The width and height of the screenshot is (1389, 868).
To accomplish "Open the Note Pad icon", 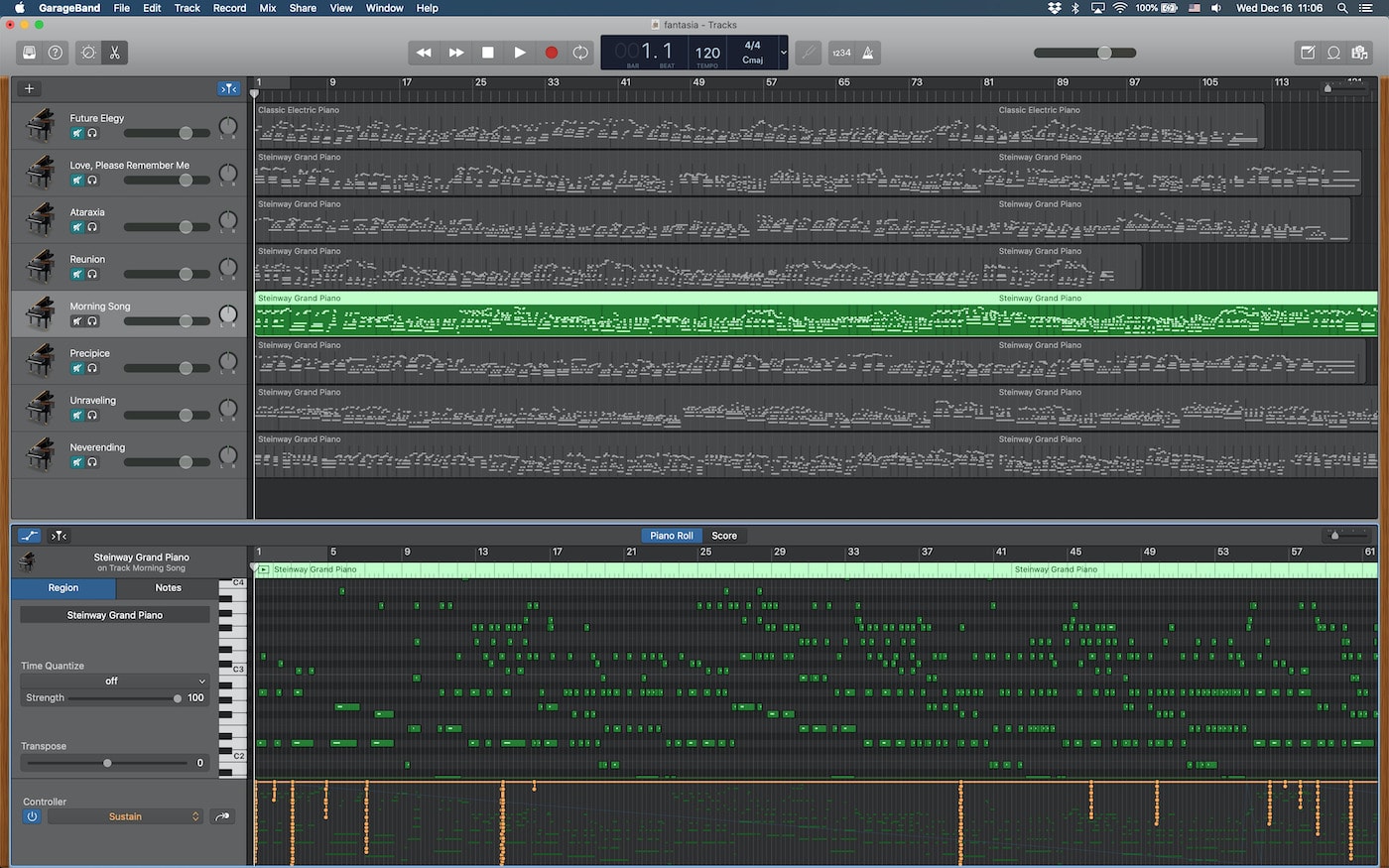I will point(1308,53).
